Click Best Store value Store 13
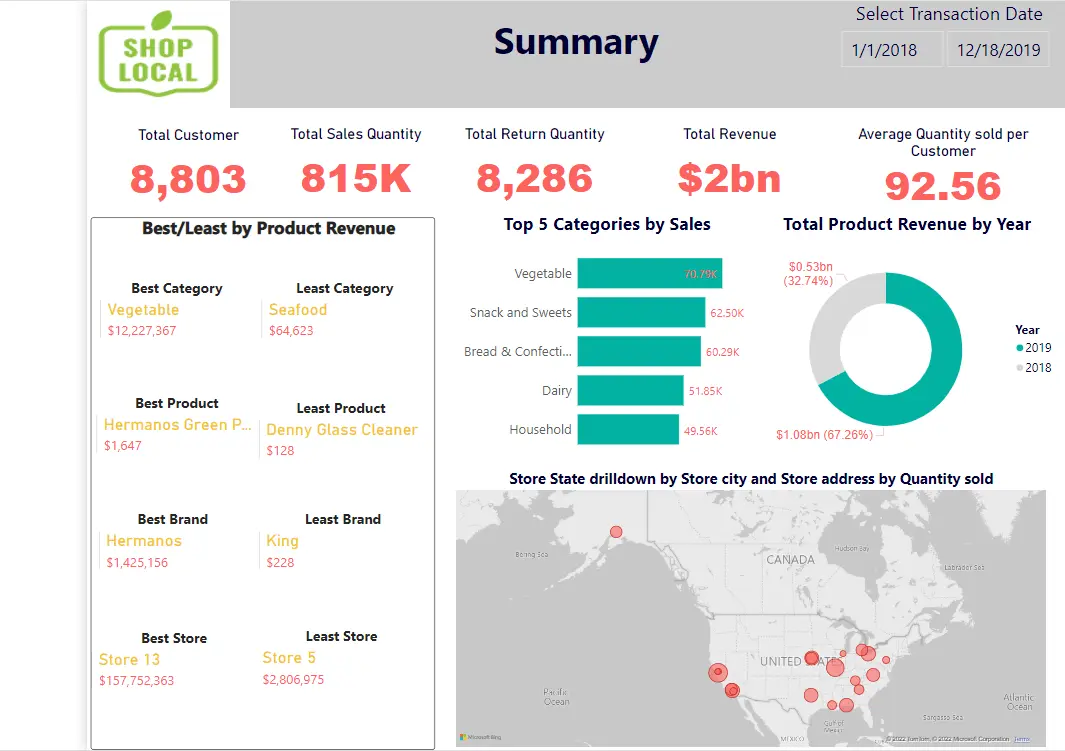Viewport: 1065px width, 751px height. 129,659
